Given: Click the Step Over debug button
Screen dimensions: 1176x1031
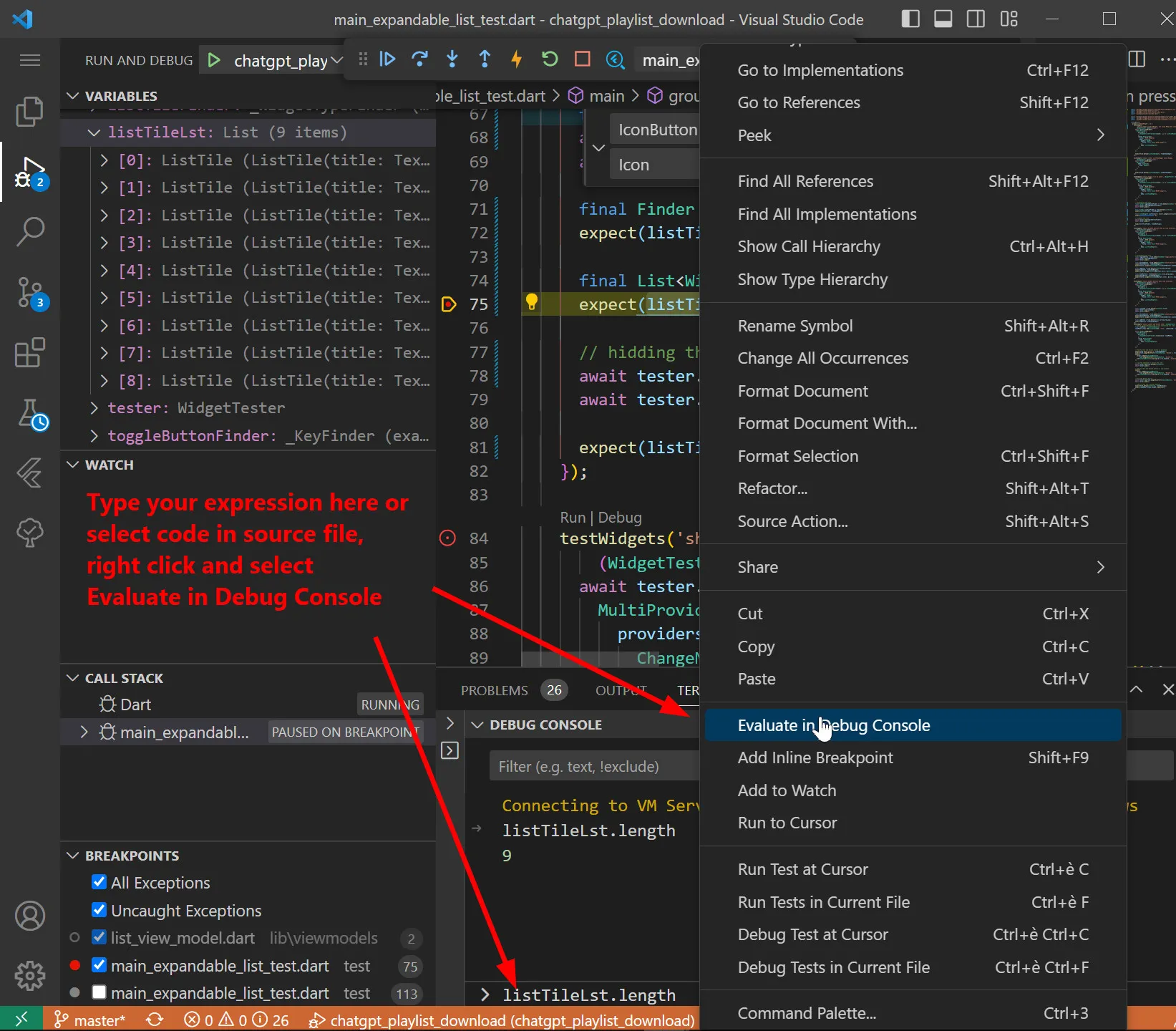Looking at the screenshot, I should (420, 59).
